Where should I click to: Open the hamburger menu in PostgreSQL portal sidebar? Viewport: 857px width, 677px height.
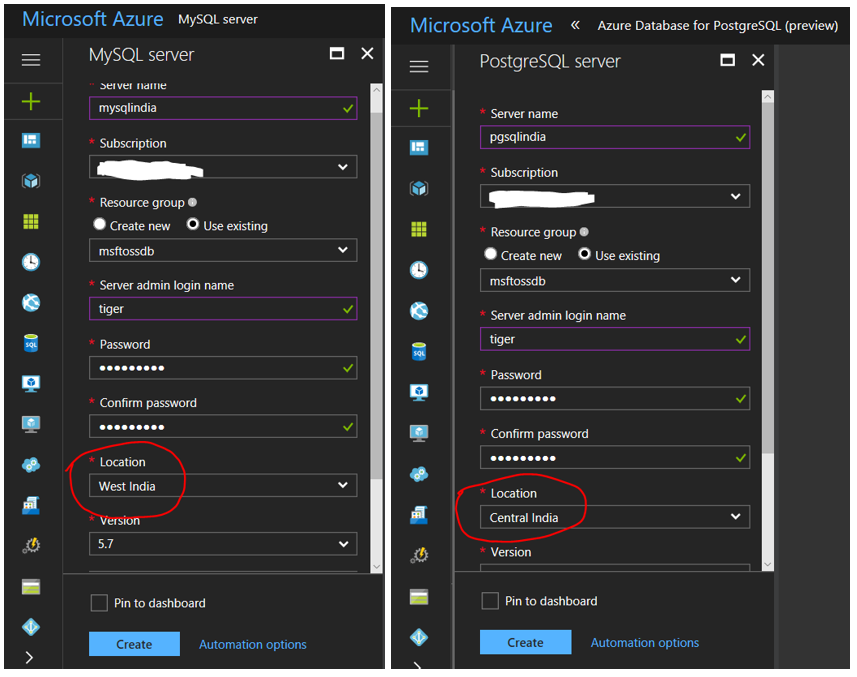point(419,67)
